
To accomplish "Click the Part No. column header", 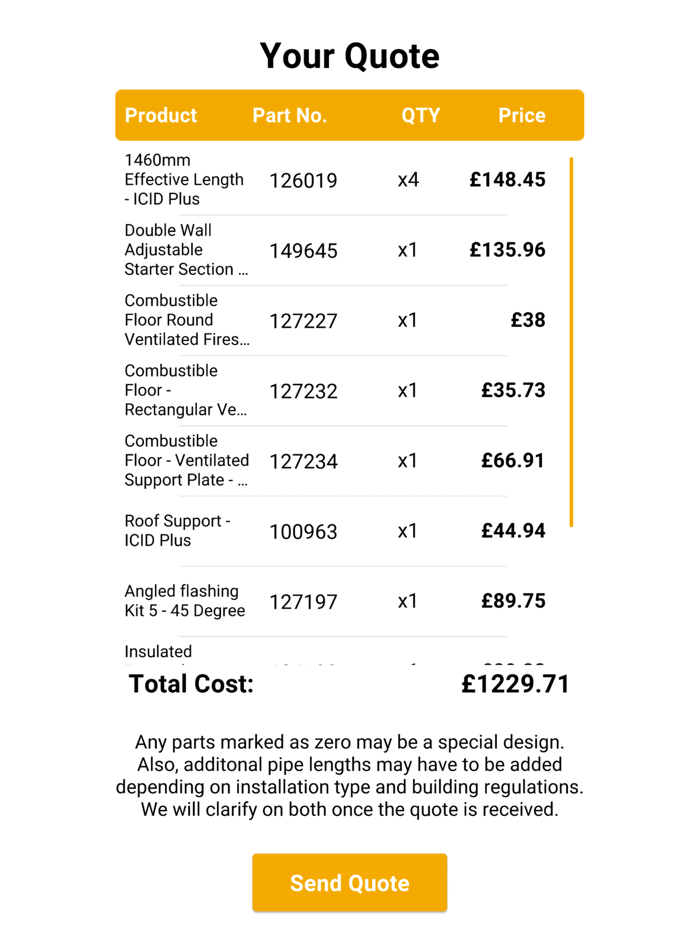I will pyautogui.click(x=289, y=115).
